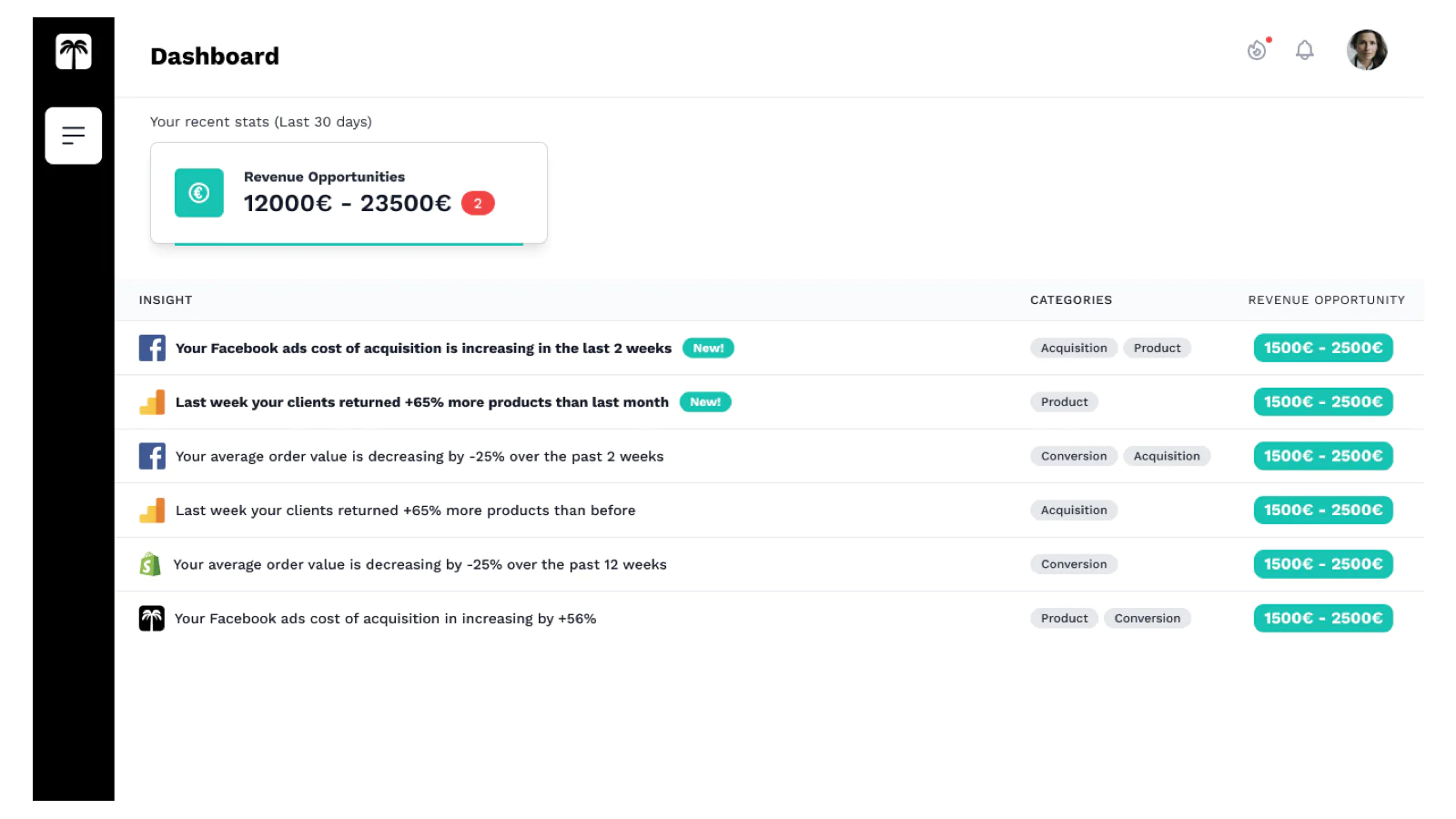
Task: Click Product tag on '+56%' row
Action: tap(1064, 619)
